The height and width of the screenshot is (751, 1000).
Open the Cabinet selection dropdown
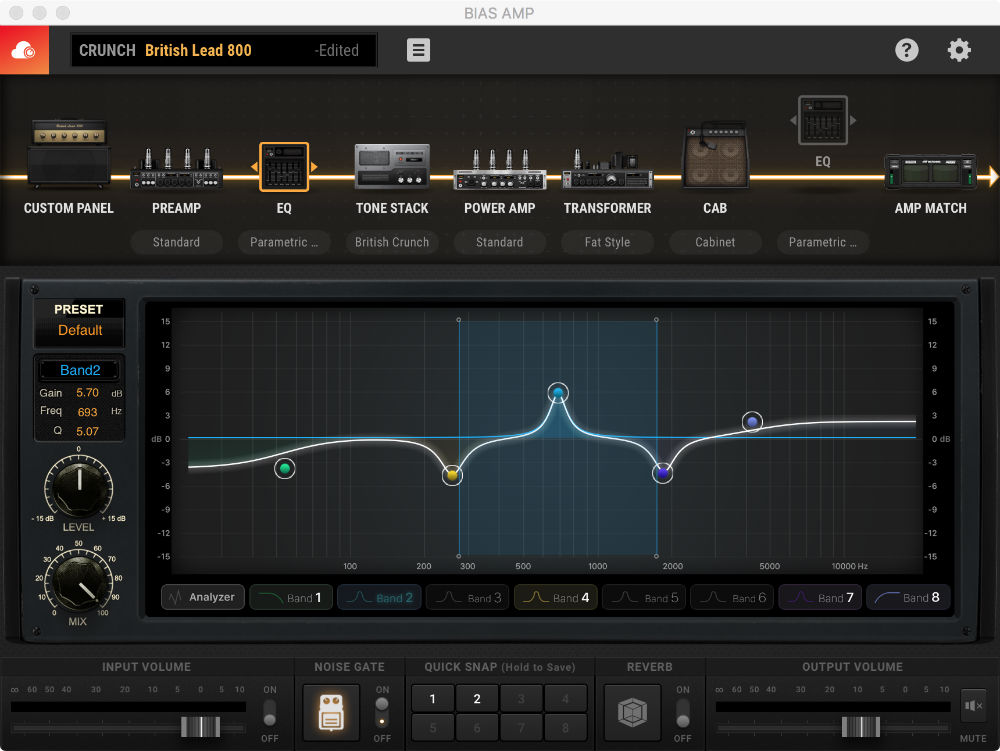point(715,242)
